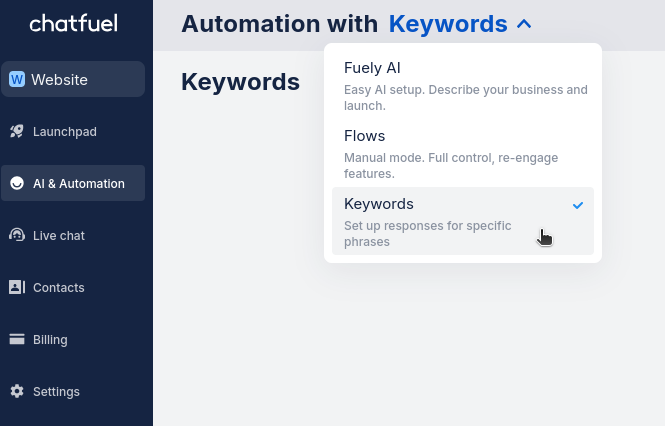The image size is (665, 426).
Task: Click the Settings gear icon
Action: tap(16, 391)
